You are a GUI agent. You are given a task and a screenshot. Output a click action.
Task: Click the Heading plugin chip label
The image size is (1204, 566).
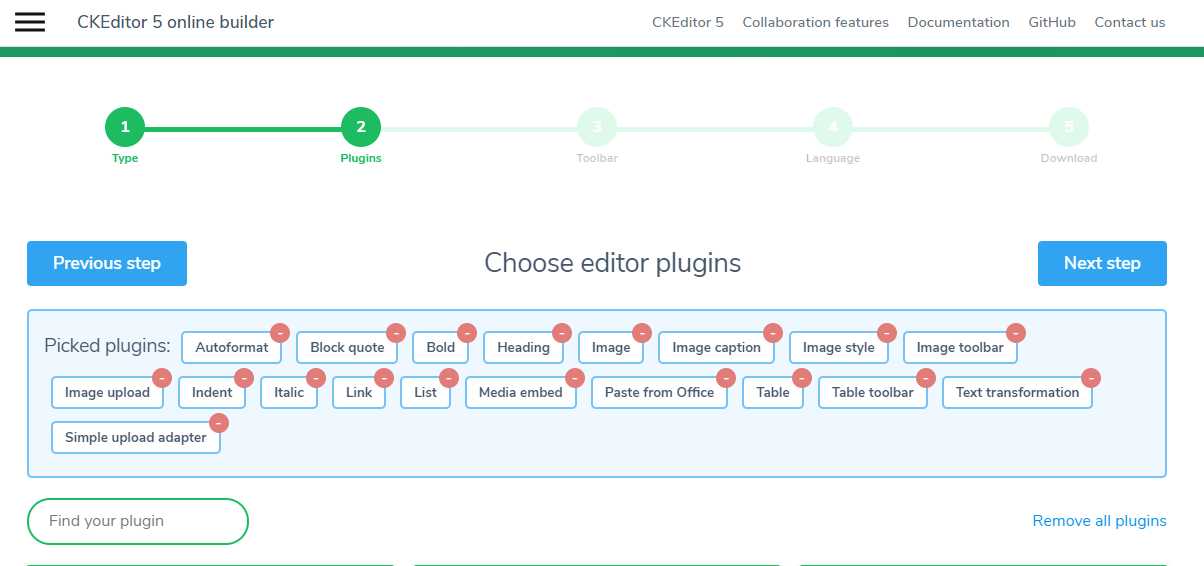[524, 347]
